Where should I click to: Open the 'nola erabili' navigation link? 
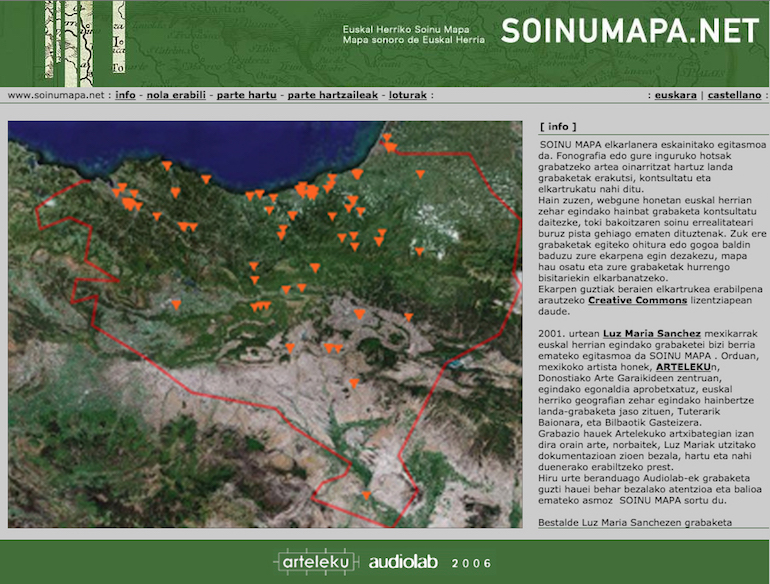(176, 96)
